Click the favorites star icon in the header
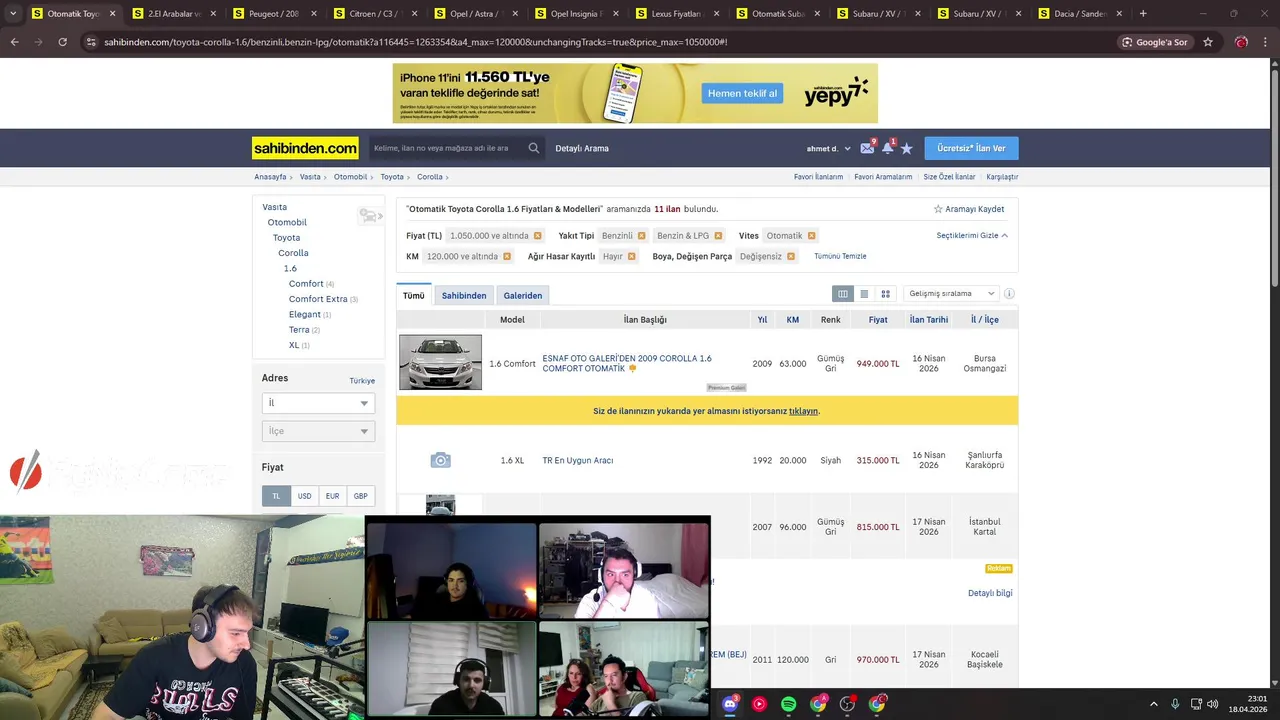Screen dimensions: 1280x720 (907, 148)
